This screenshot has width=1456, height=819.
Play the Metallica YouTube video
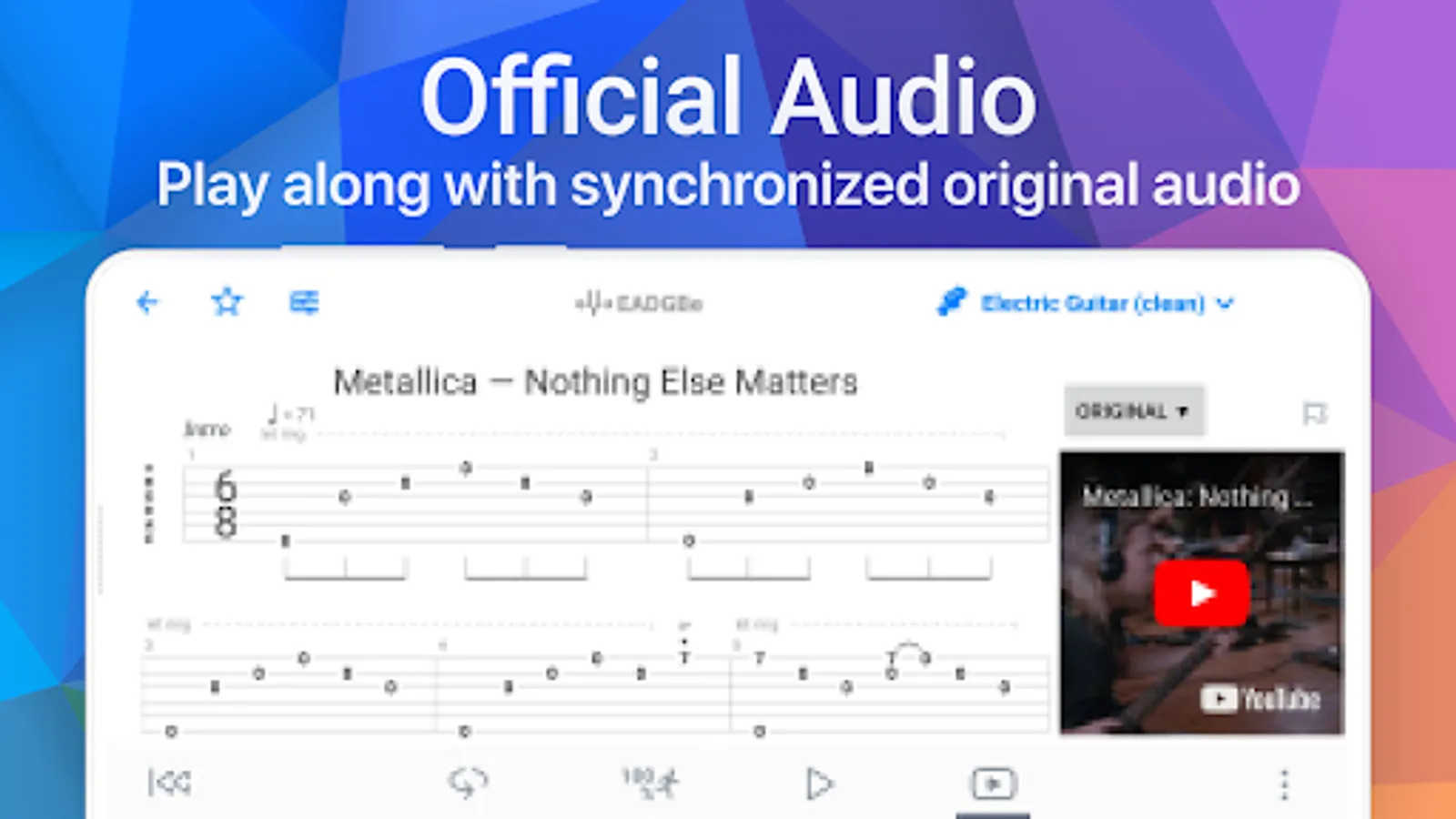point(1201,593)
